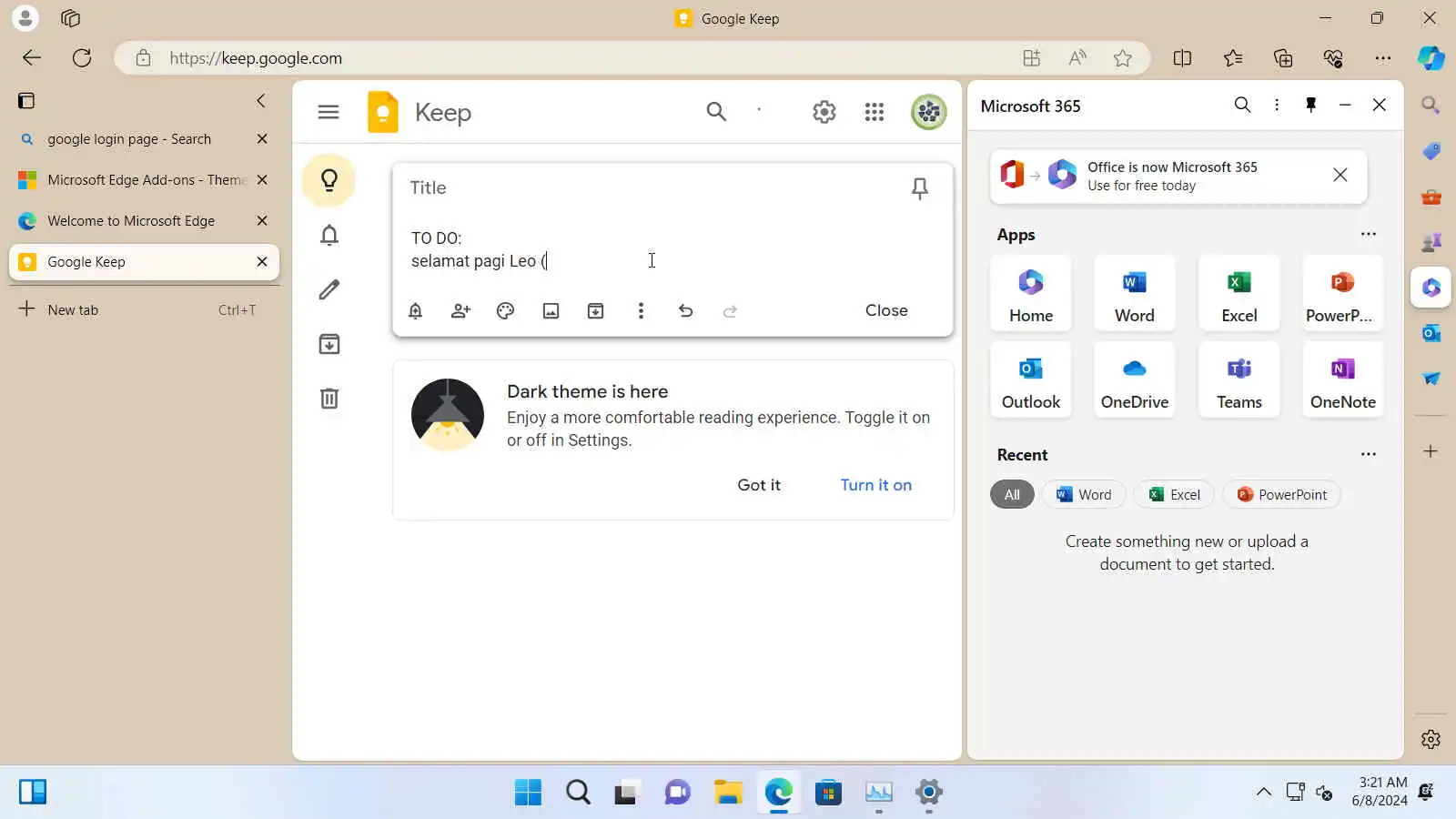Open OneDrive from Microsoft 365 Apps
Viewport: 1456px width, 819px height.
(x=1135, y=380)
